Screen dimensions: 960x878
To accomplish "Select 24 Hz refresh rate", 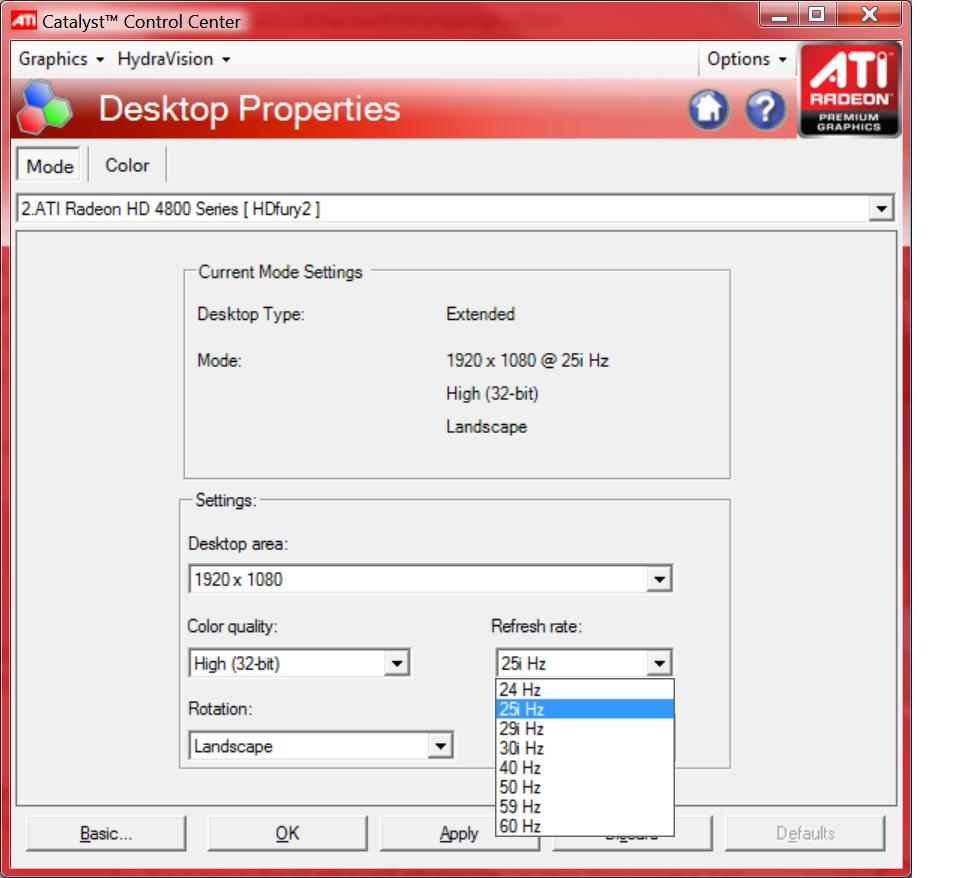I will pos(585,689).
